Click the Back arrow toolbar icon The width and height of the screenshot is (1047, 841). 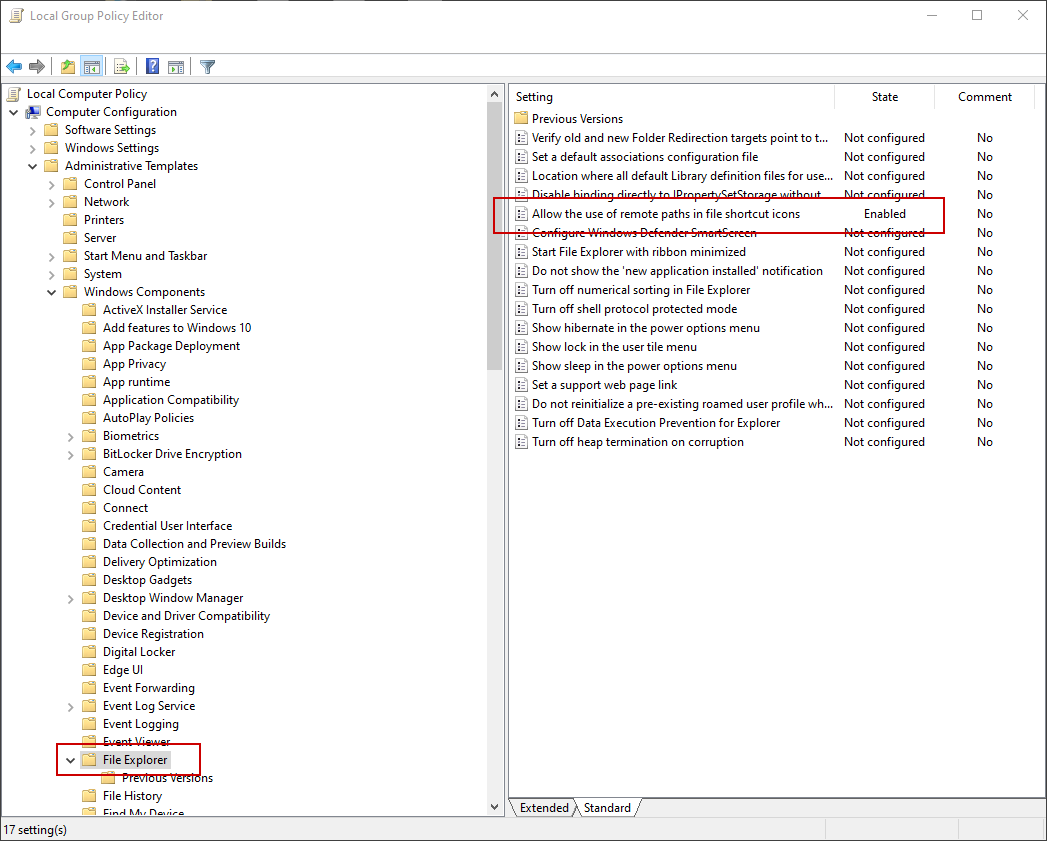pyautogui.click(x=14, y=66)
